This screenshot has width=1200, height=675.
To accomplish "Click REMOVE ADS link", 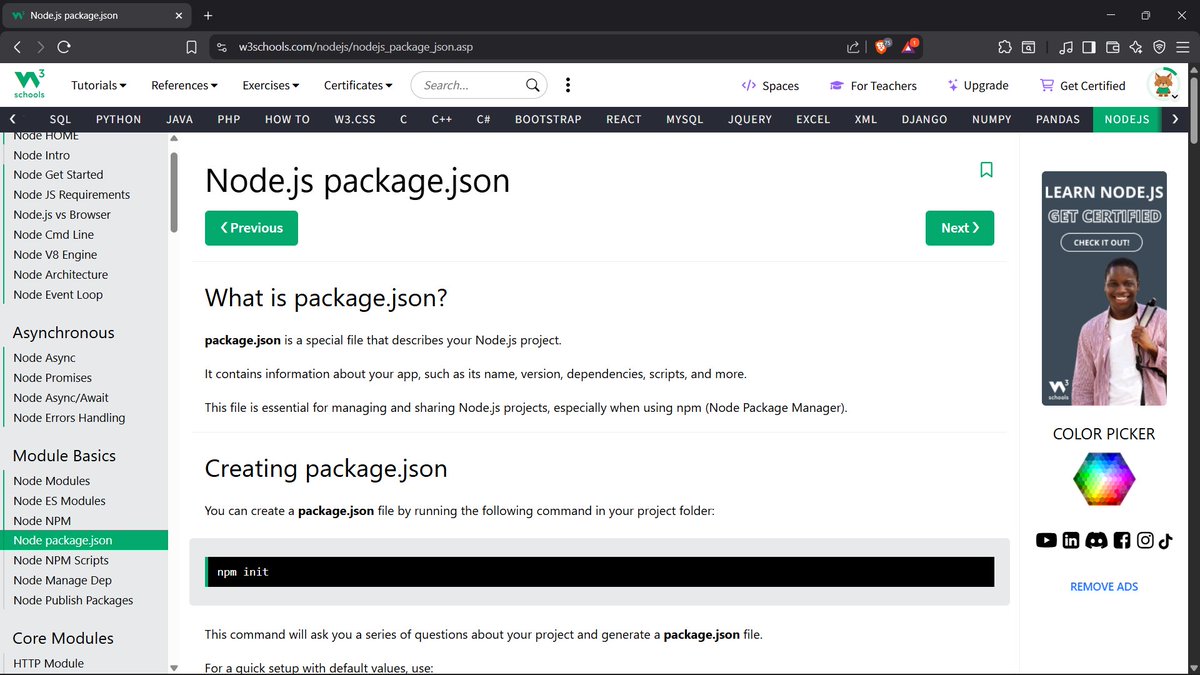I will coord(1104,587).
